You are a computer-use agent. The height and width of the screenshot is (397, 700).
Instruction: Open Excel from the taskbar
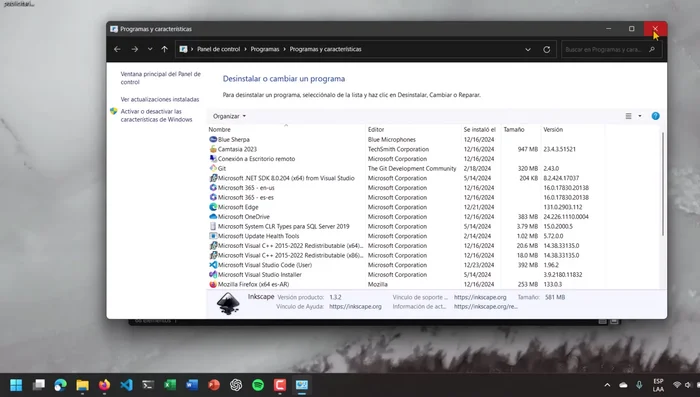point(170,385)
